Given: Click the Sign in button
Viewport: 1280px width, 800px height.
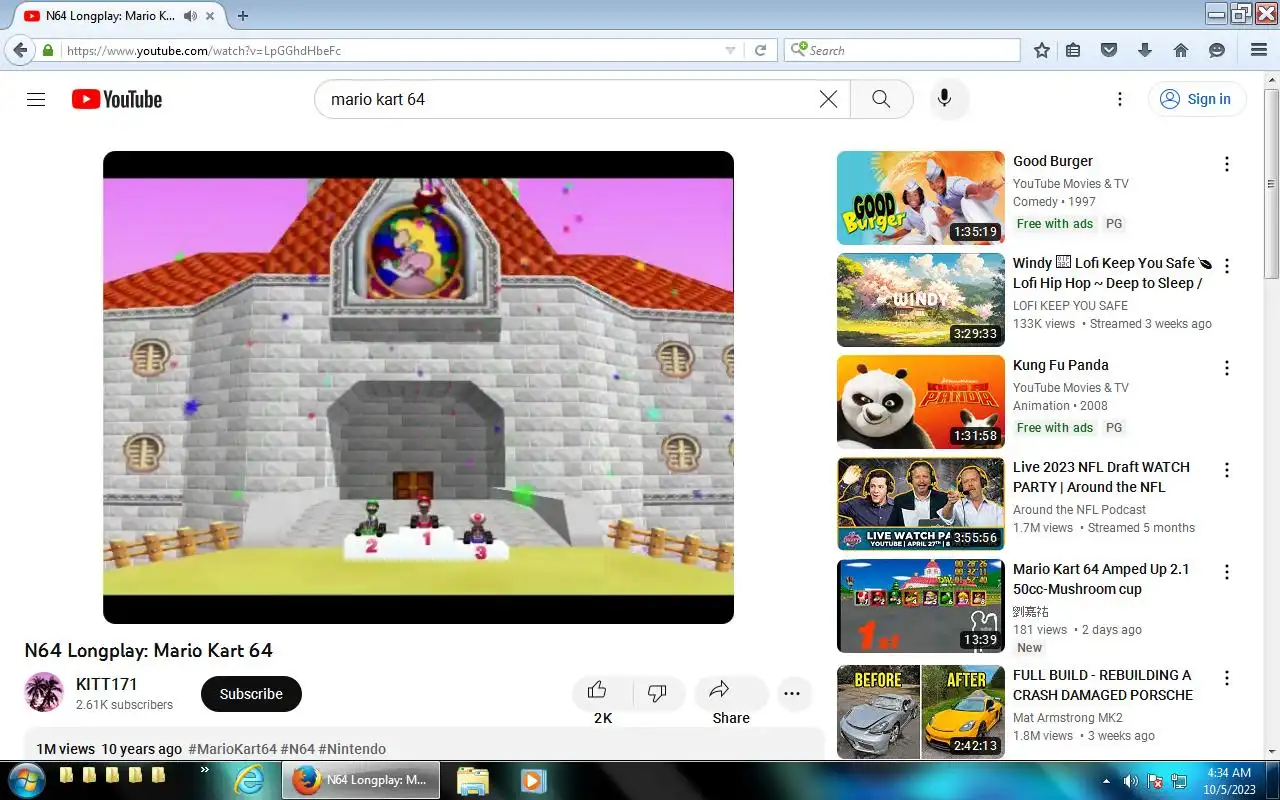Looking at the screenshot, I should pyautogui.click(x=1197, y=99).
